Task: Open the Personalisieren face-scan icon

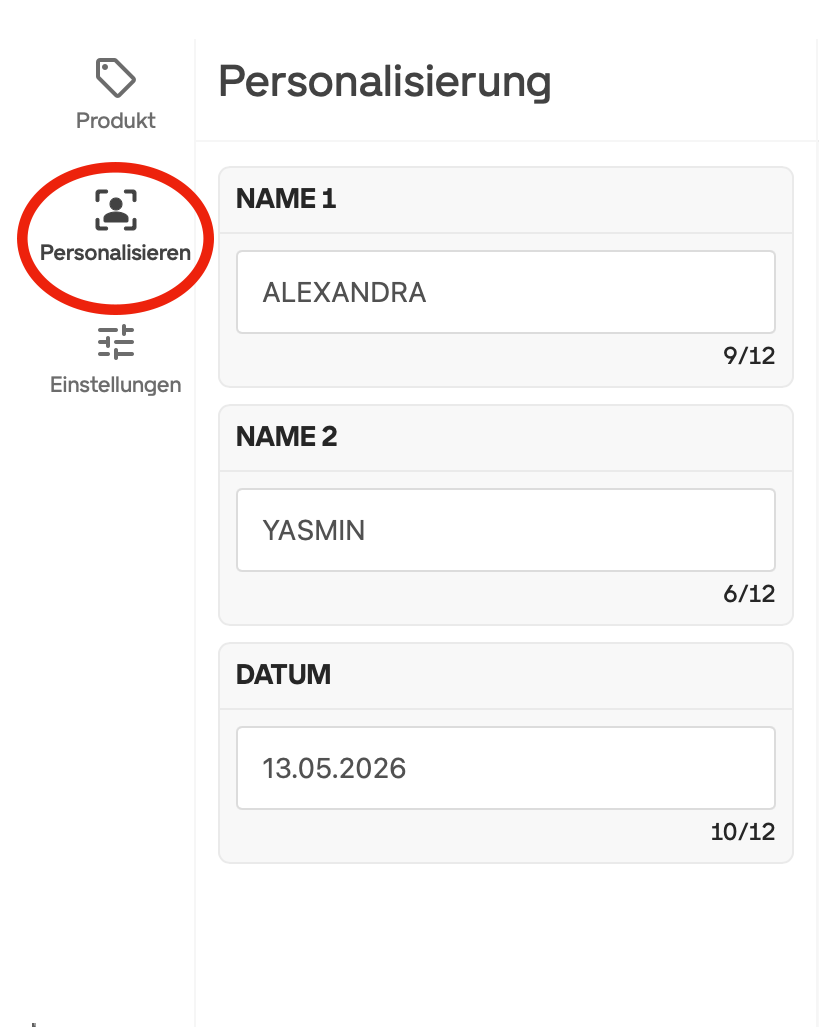Action: pos(116,210)
